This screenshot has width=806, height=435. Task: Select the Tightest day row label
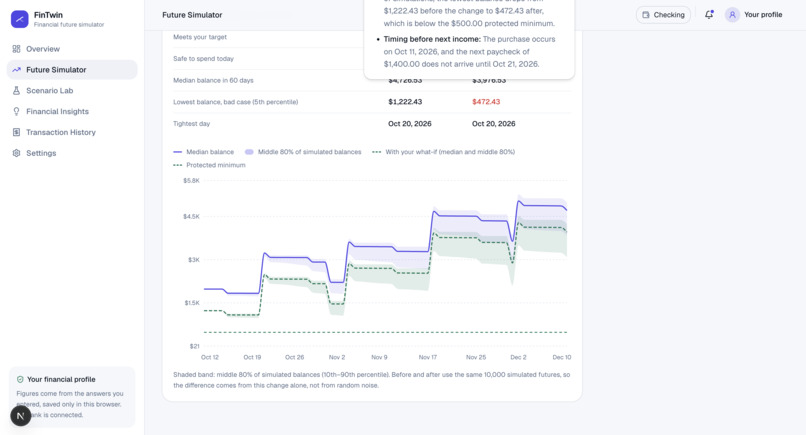point(192,123)
